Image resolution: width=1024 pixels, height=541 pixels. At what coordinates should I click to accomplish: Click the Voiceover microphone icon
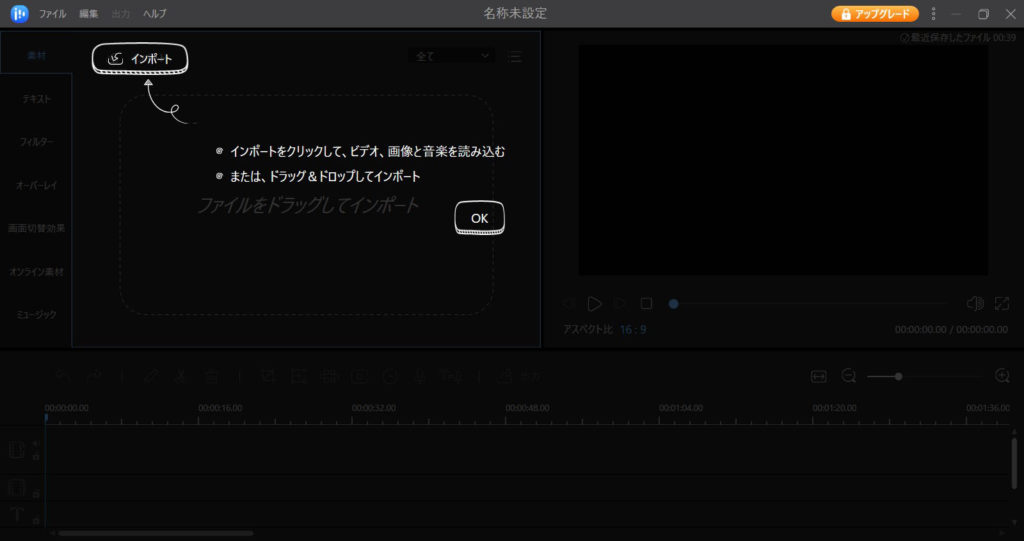point(419,376)
